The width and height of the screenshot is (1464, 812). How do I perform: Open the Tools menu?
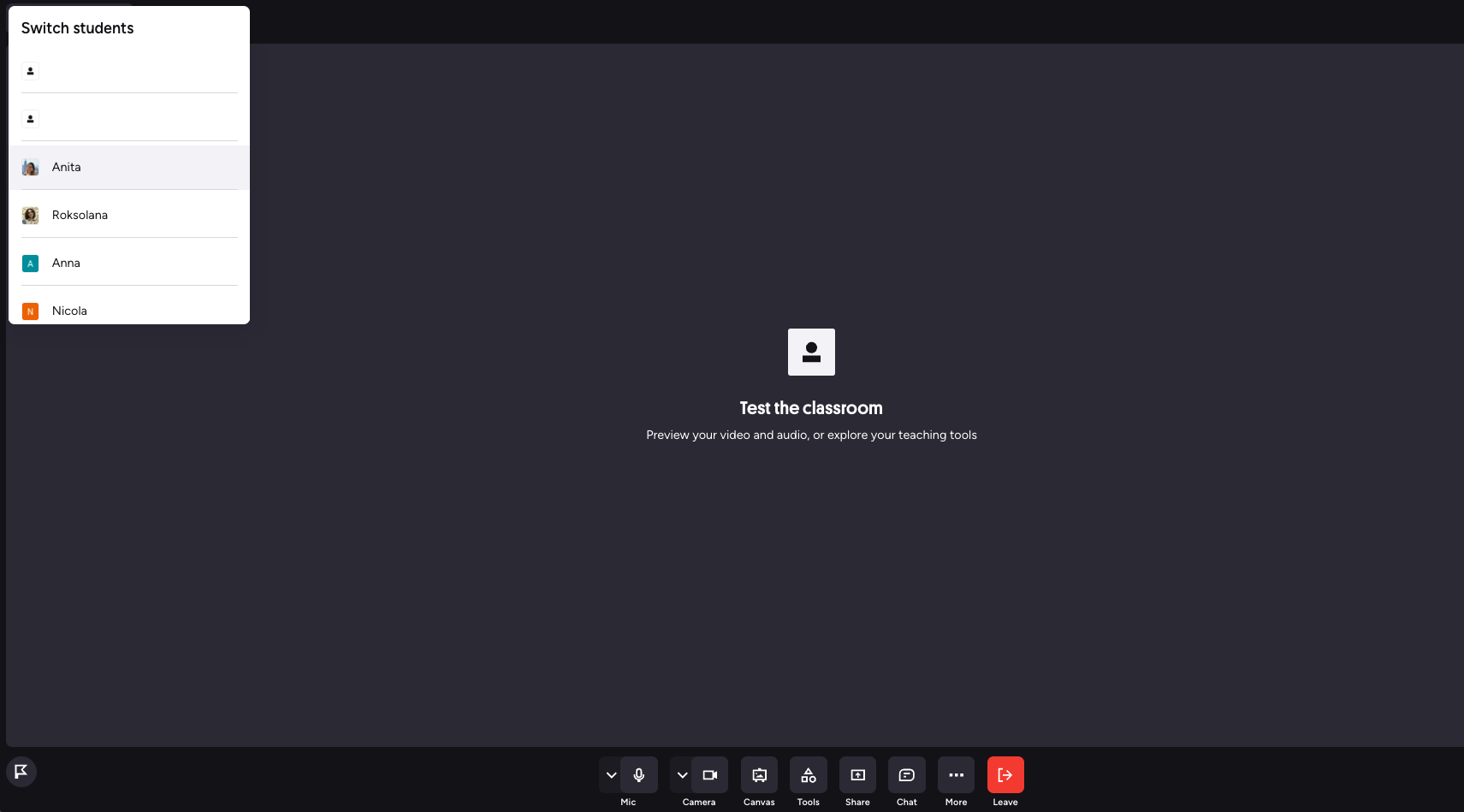809,775
